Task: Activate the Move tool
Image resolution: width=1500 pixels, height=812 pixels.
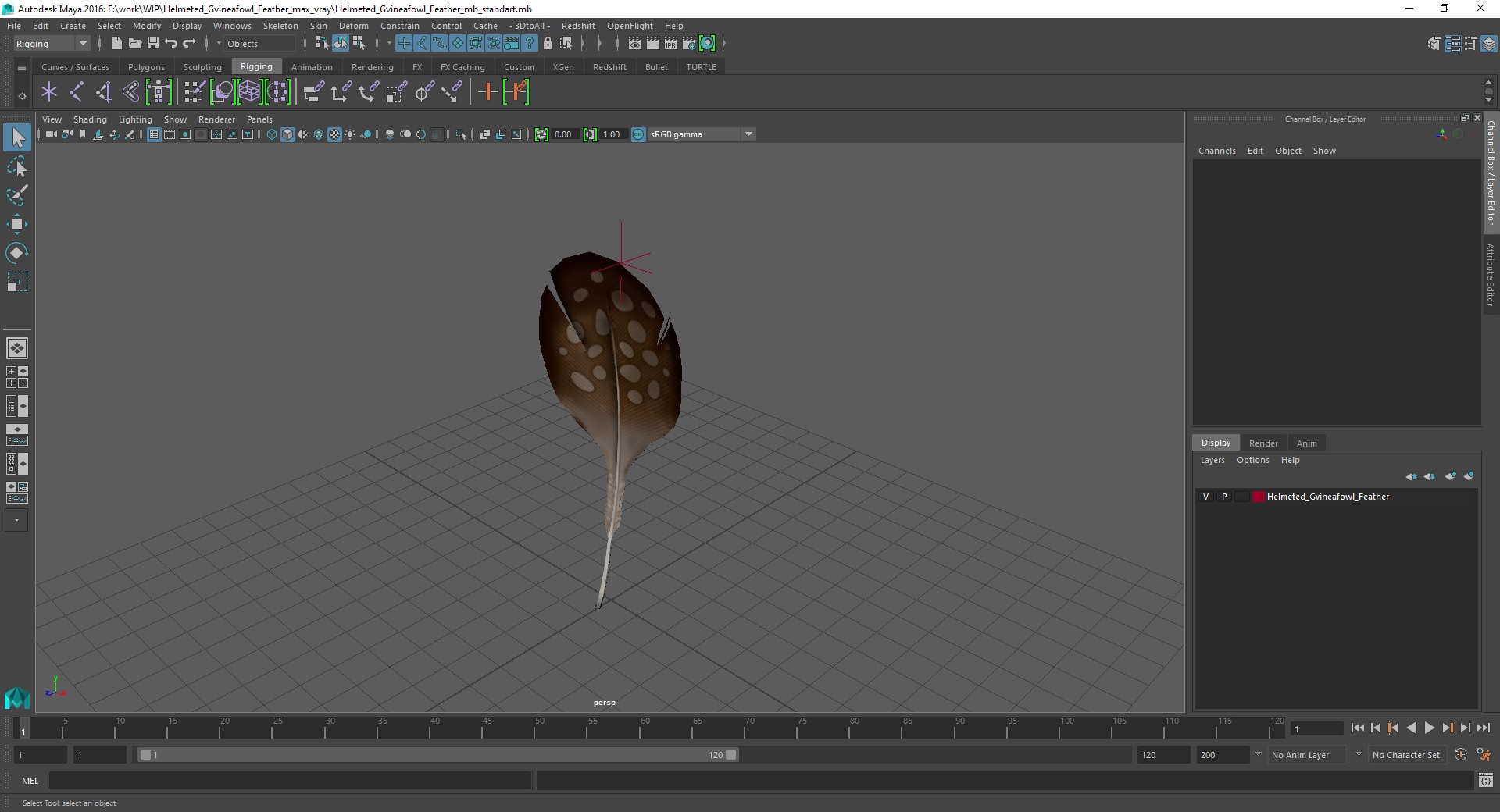Action: [17, 224]
